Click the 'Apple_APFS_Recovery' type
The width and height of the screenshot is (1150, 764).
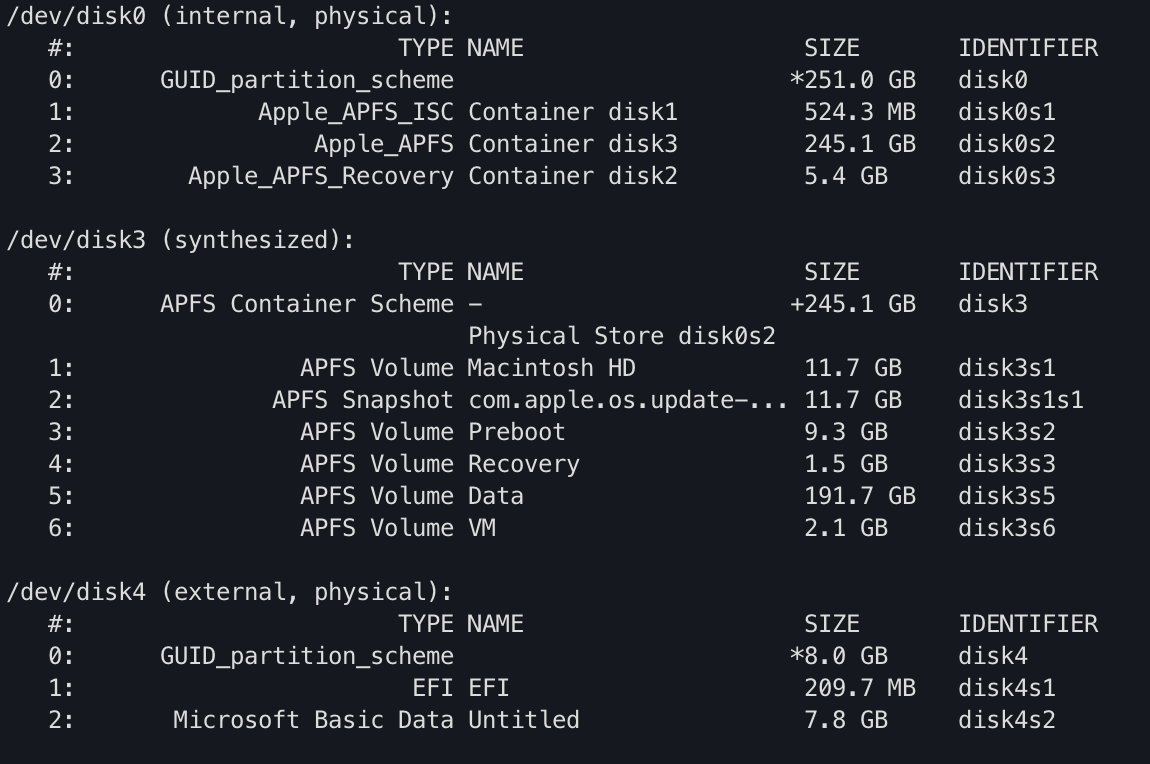tap(321, 176)
